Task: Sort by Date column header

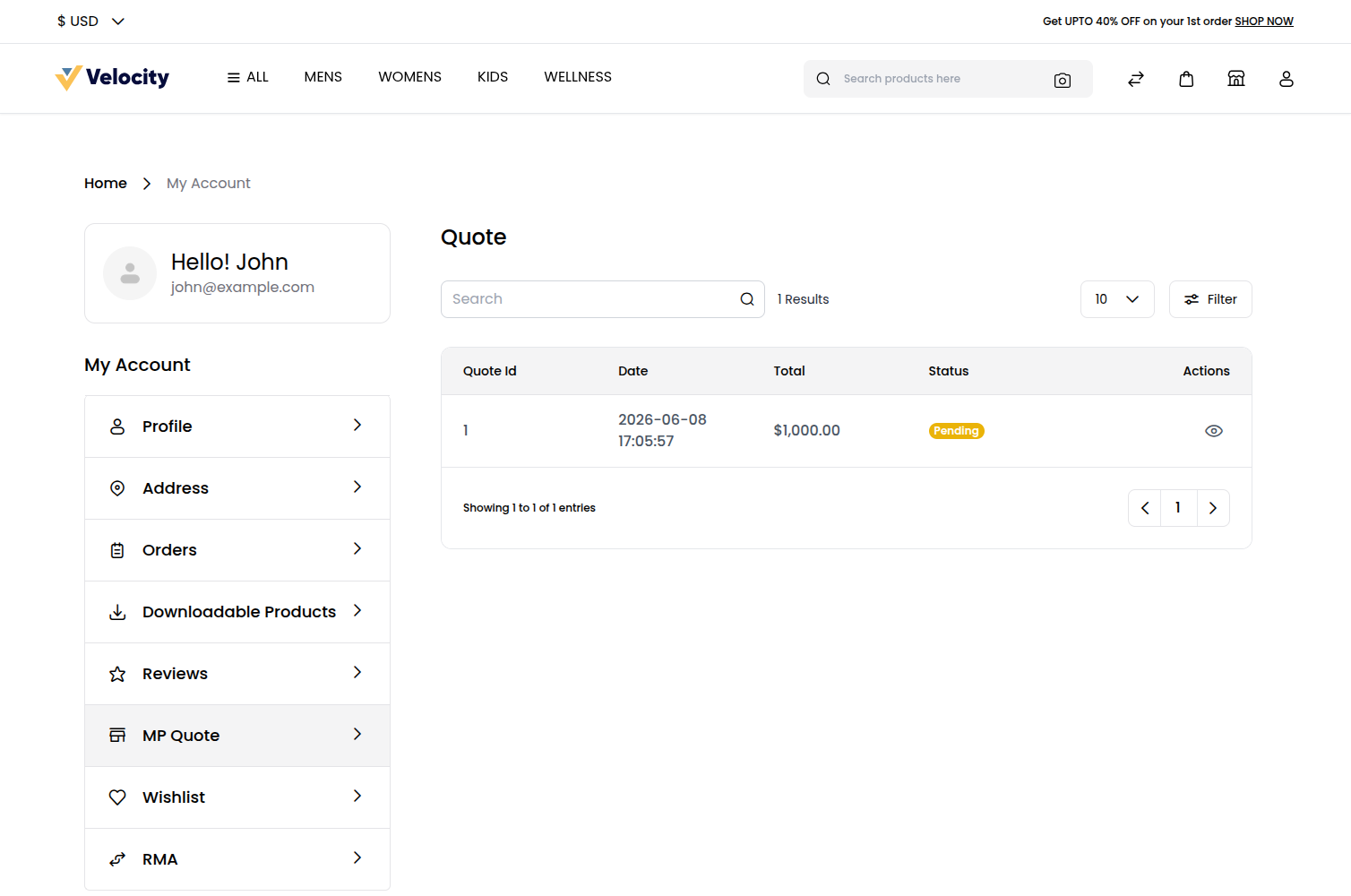Action: pyautogui.click(x=633, y=371)
